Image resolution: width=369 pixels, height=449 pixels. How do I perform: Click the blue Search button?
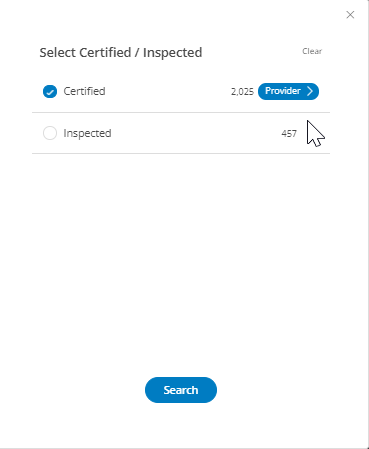(x=181, y=390)
